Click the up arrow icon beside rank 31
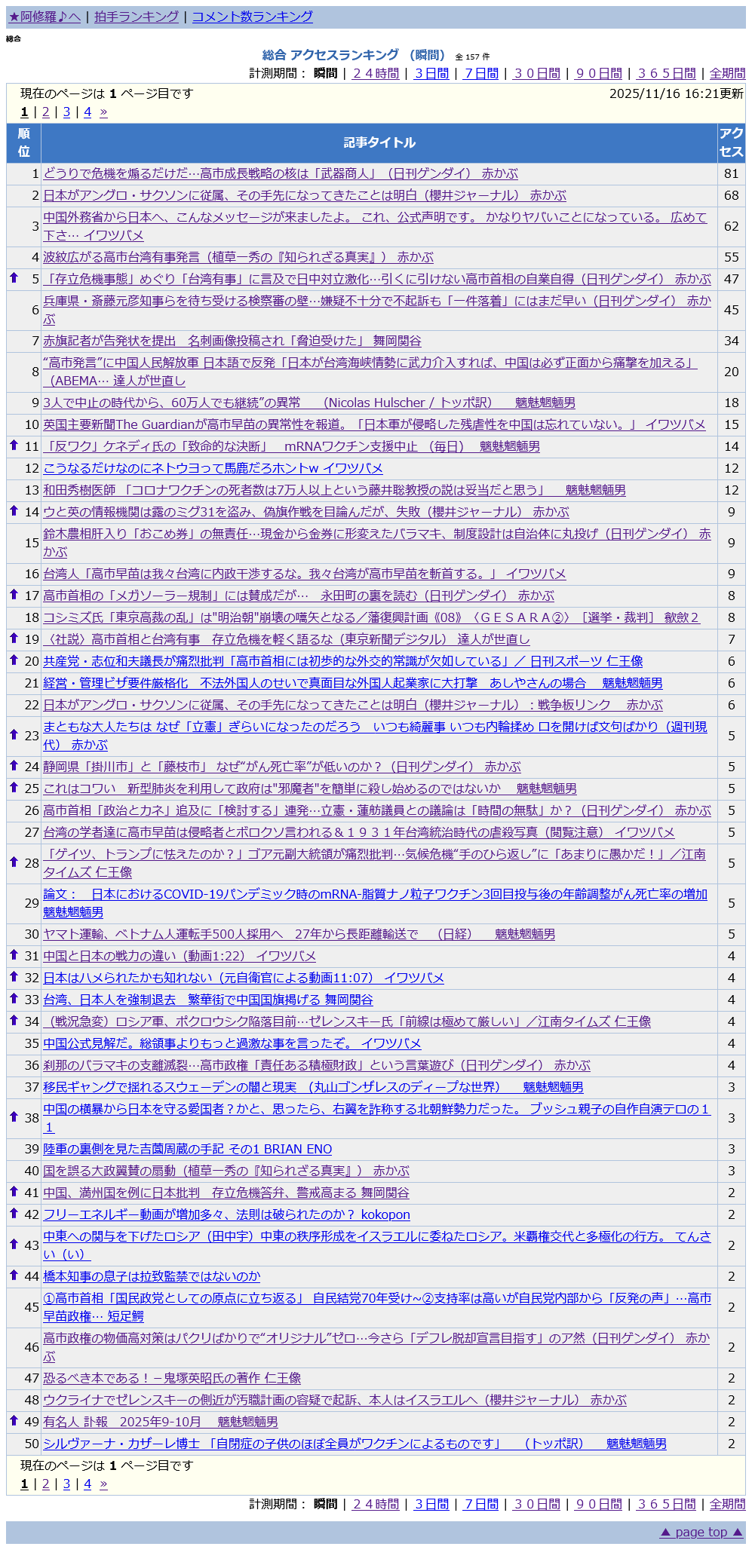This screenshot has height=1568, width=752. [x=14, y=955]
